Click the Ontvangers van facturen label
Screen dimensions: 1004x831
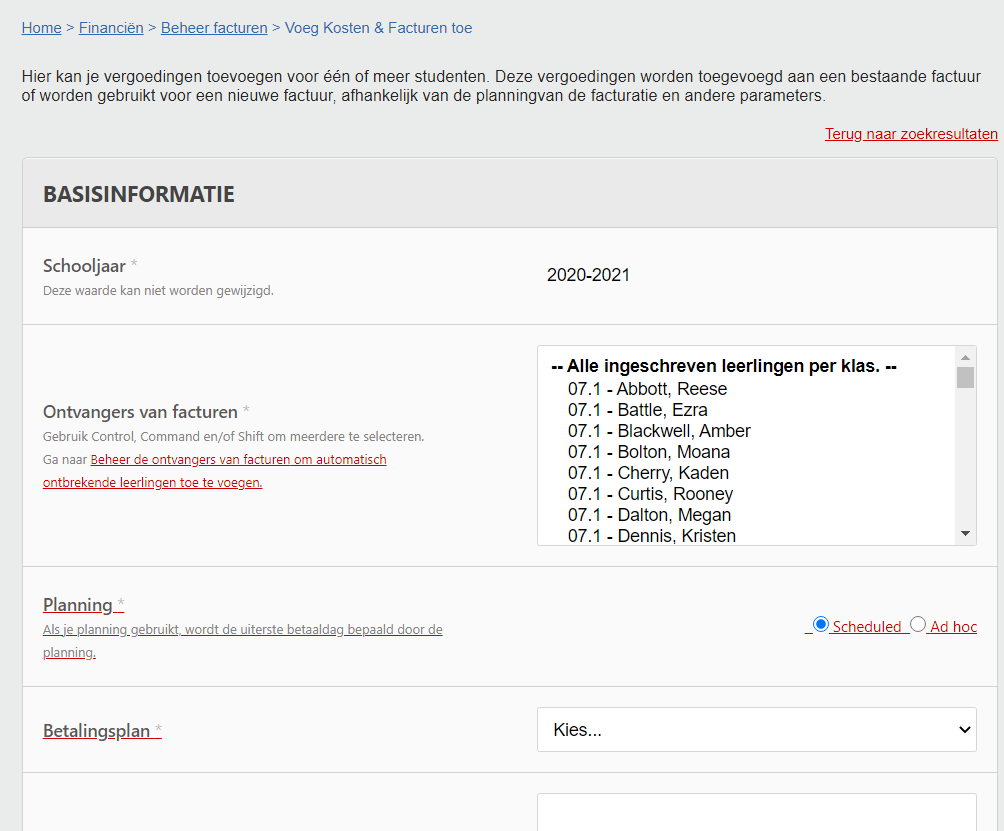tap(140, 412)
